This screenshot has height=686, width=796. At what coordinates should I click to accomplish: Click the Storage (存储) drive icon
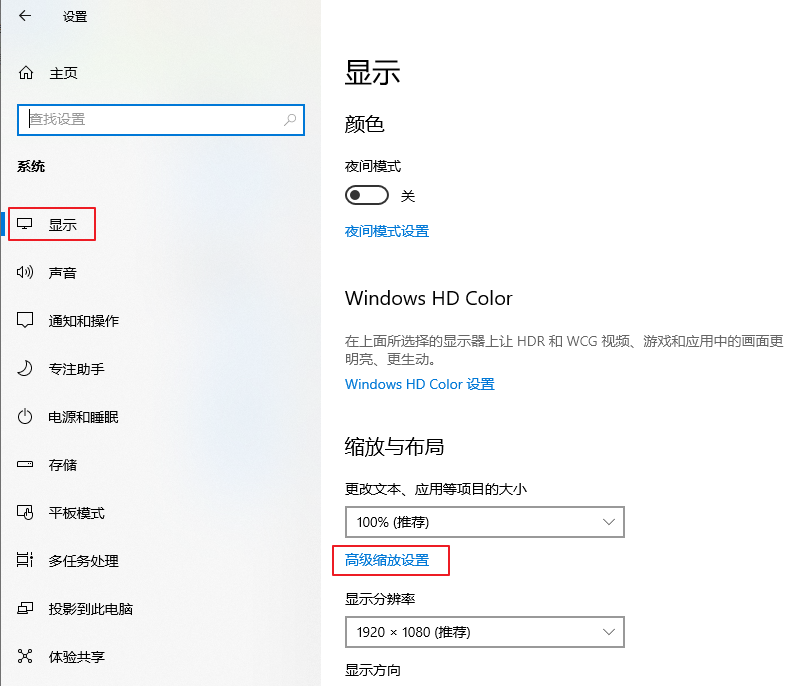(26, 465)
